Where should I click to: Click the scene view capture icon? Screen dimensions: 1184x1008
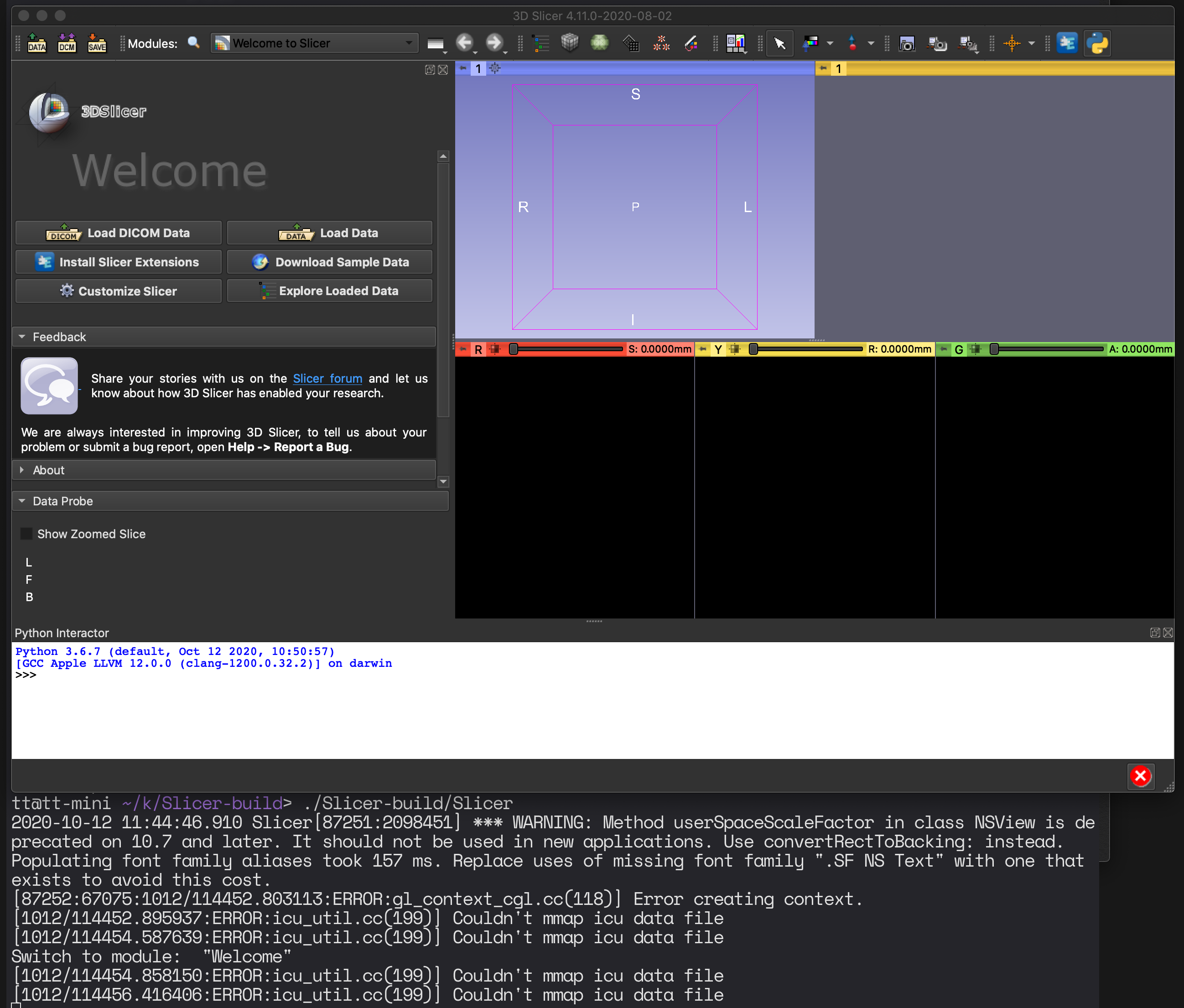(x=937, y=43)
